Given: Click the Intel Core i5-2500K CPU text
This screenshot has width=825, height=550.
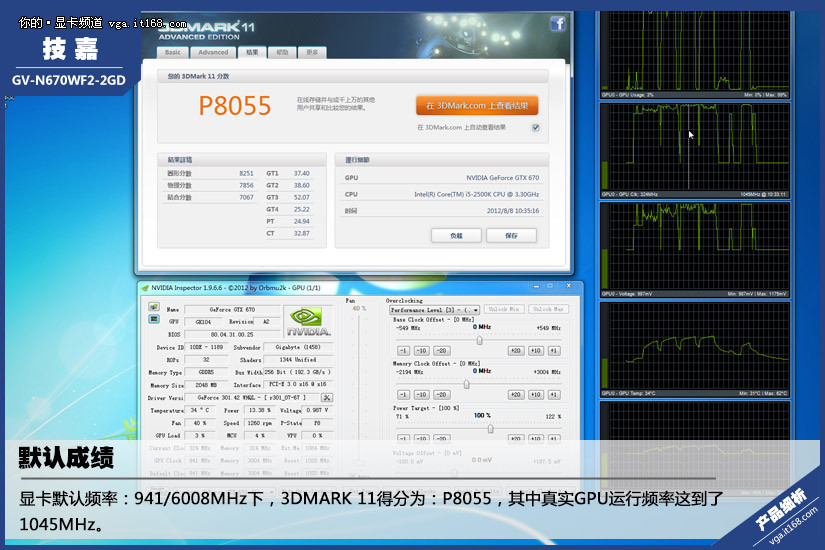Looking at the screenshot, I should [476, 194].
